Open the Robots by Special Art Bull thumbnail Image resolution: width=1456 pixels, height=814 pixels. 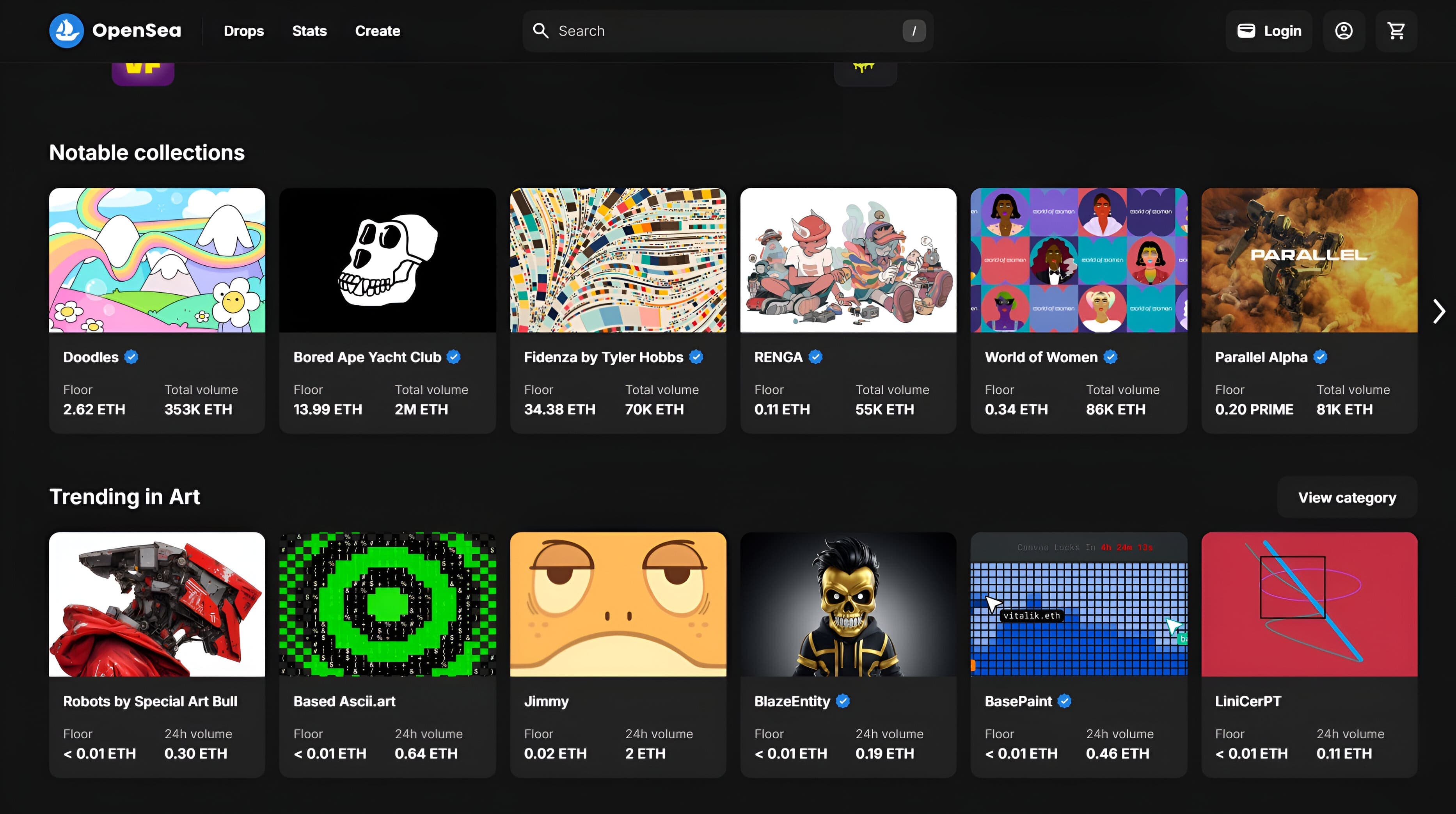pyautogui.click(x=157, y=604)
